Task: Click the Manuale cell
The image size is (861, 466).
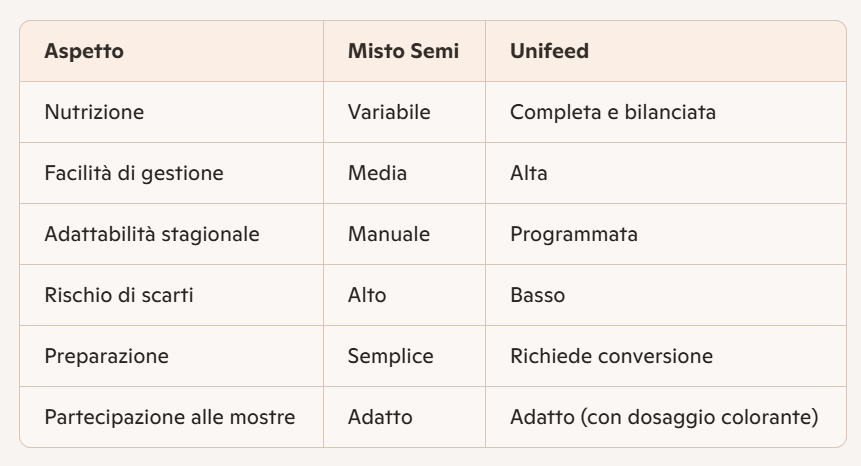Action: (389, 234)
